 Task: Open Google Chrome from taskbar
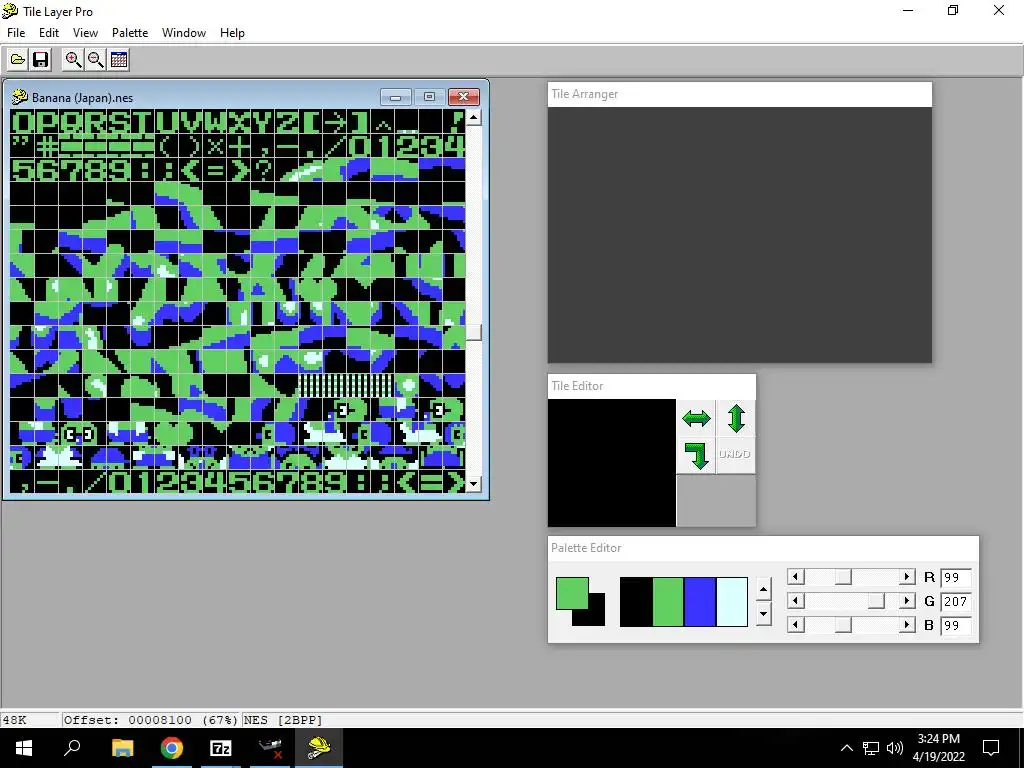172,748
